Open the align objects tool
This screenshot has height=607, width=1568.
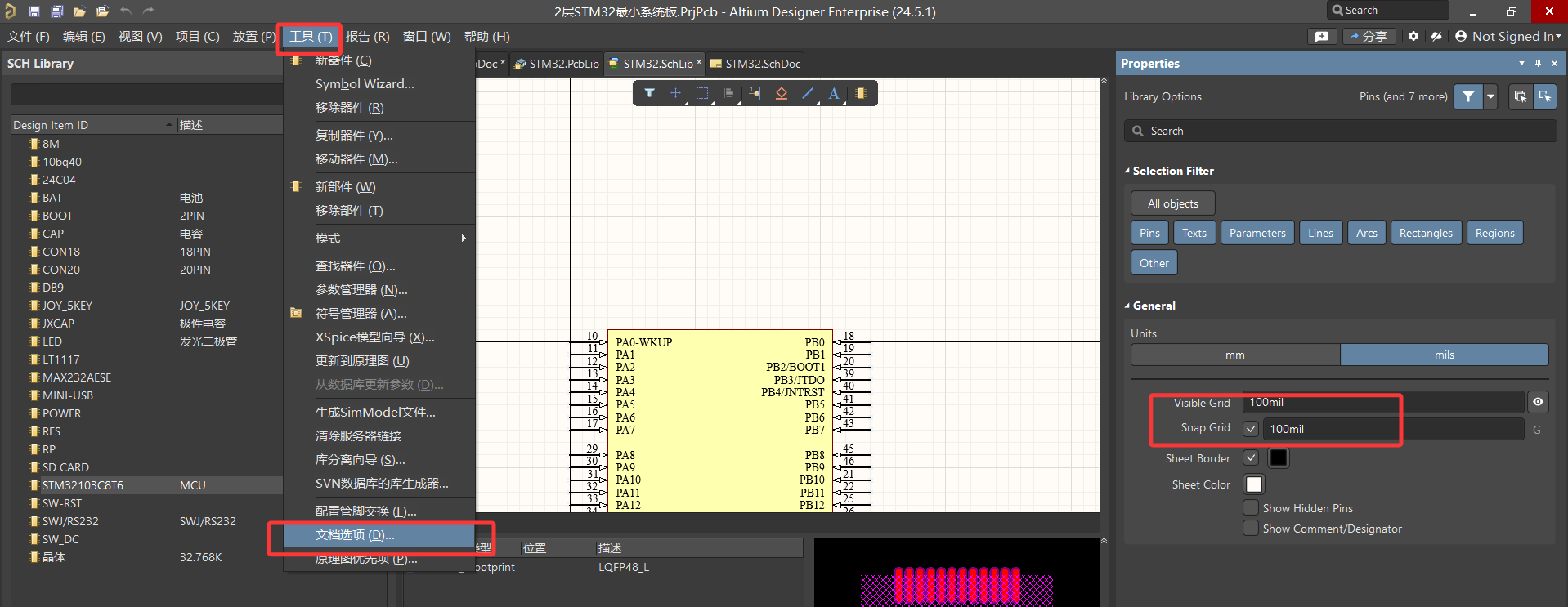728,93
